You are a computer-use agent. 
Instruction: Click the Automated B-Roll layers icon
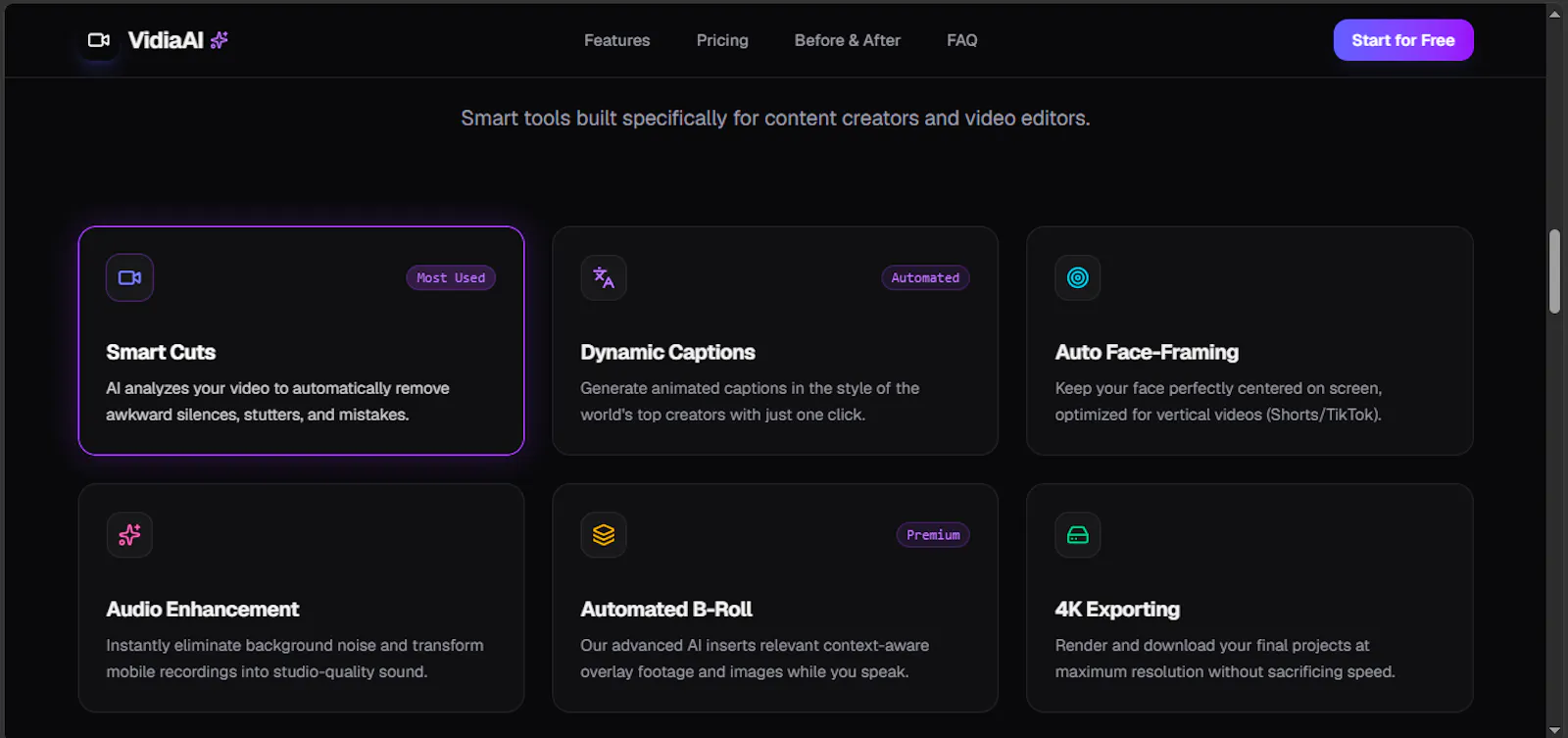[604, 535]
